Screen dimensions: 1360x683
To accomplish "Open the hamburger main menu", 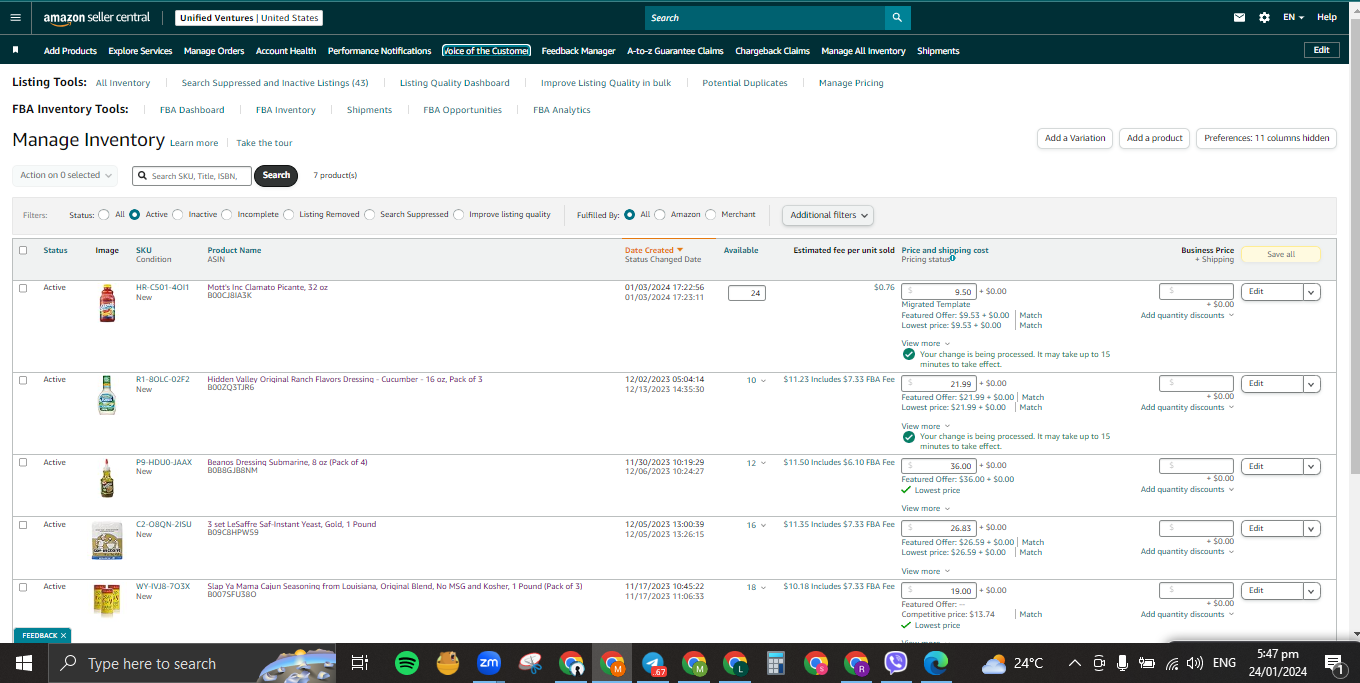I will pos(14,17).
